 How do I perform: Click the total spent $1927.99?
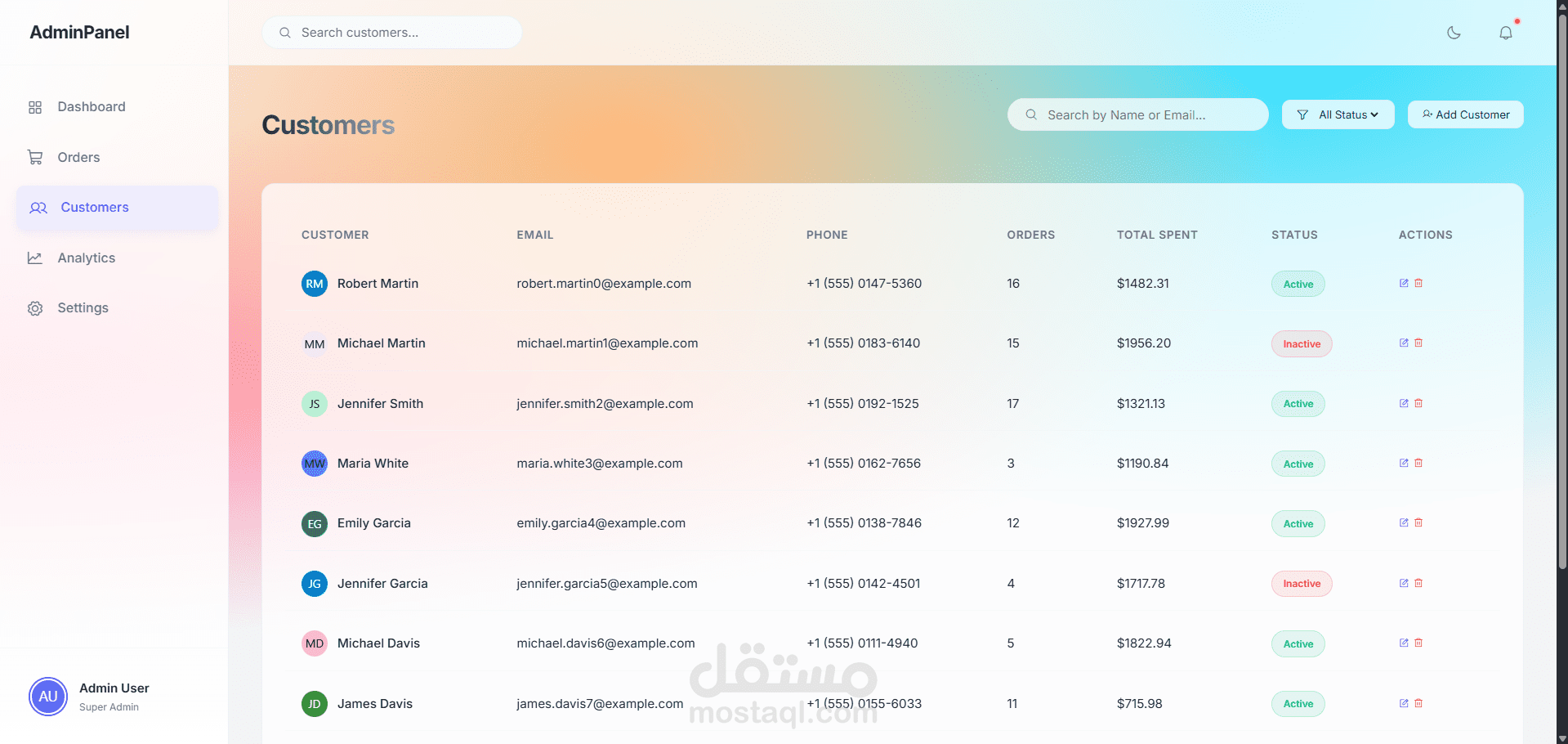[x=1143, y=523]
